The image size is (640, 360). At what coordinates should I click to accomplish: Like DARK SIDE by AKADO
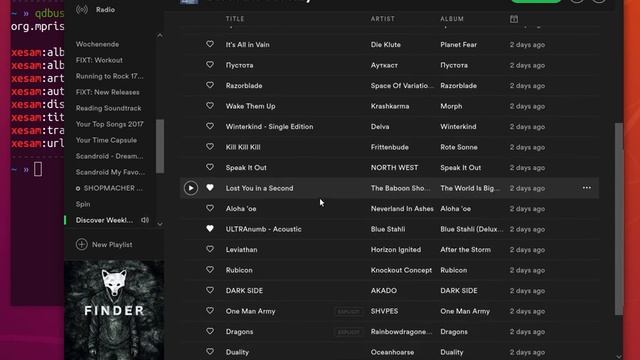(210, 290)
